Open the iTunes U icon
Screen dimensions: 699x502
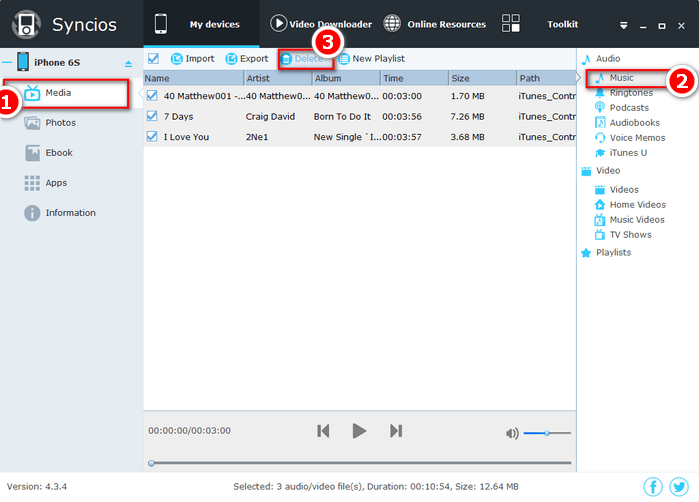600,153
